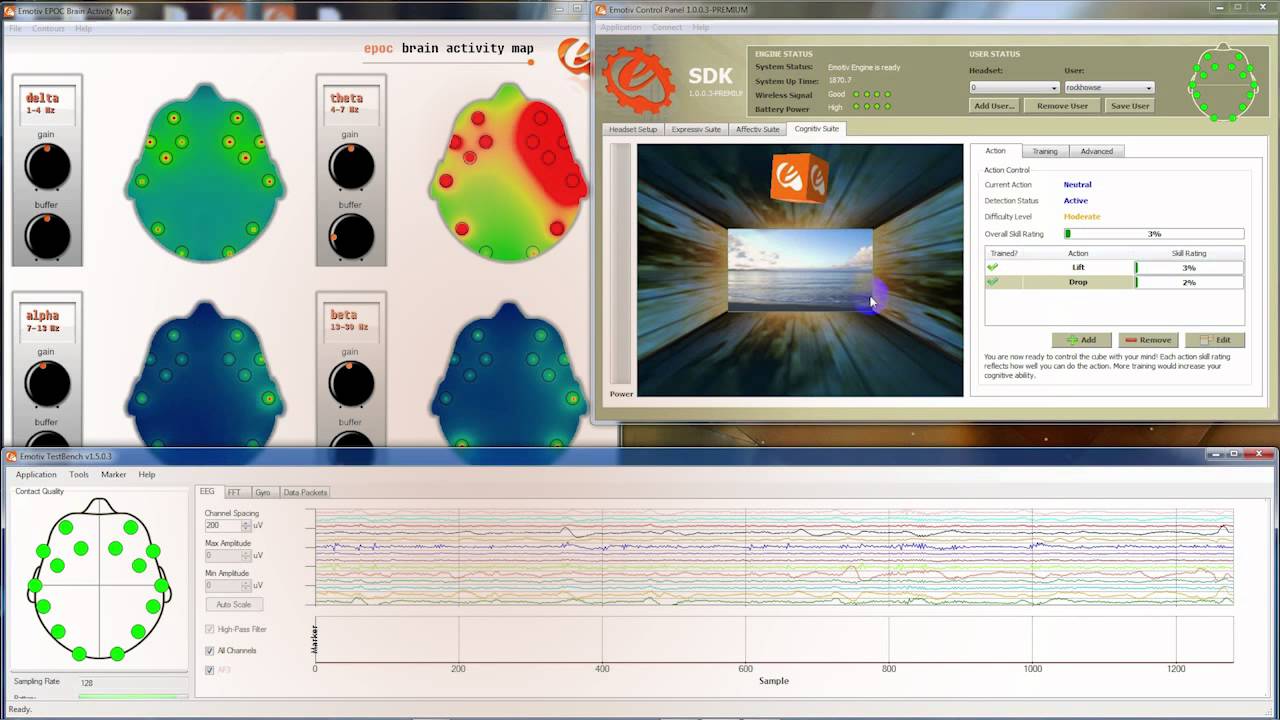
Task: Click the orange gear SDK logo
Action: pos(640,80)
